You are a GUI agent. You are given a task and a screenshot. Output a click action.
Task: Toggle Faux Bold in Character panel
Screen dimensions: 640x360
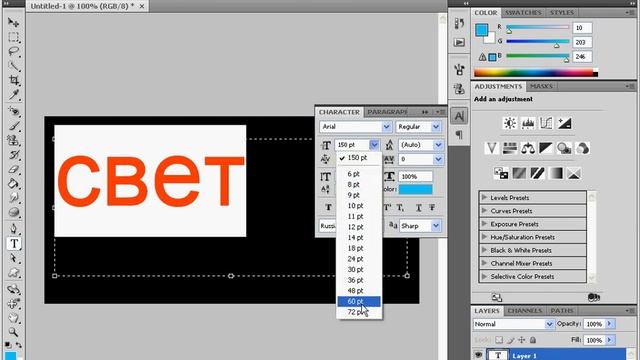(x=329, y=207)
